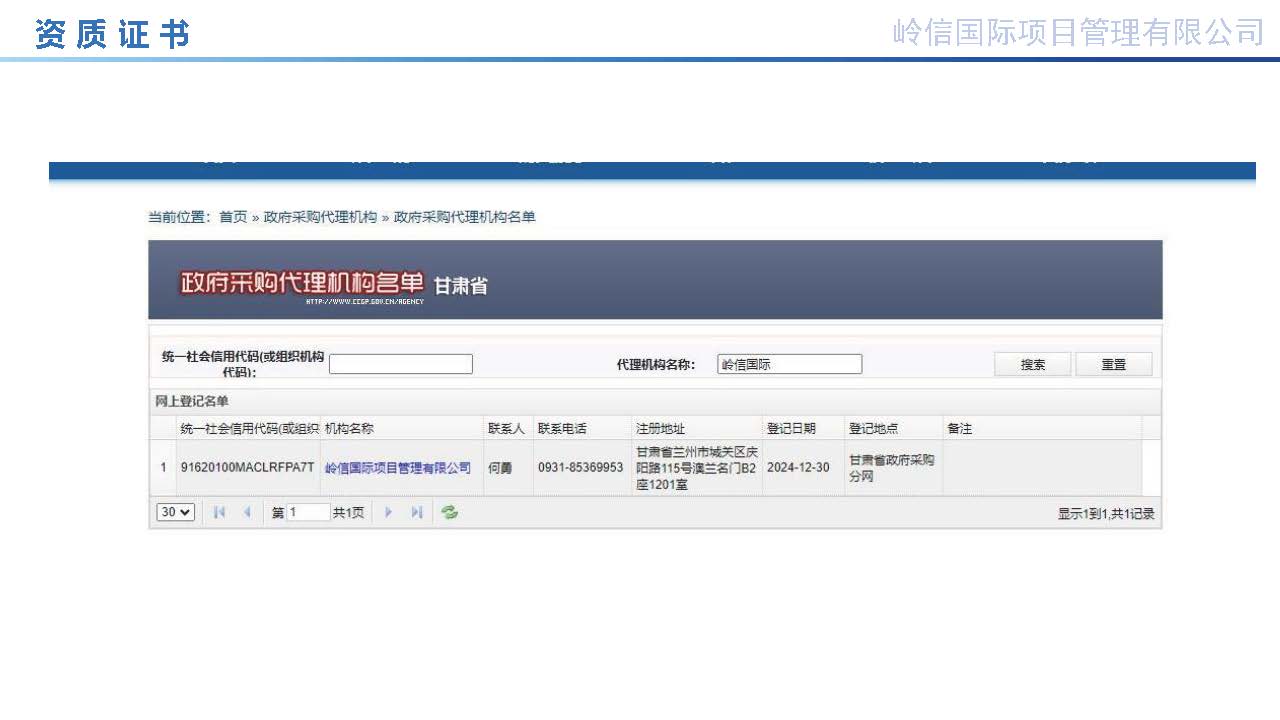Click the 搜索 search button
Screen dimensions: 1280x720
click(1033, 365)
